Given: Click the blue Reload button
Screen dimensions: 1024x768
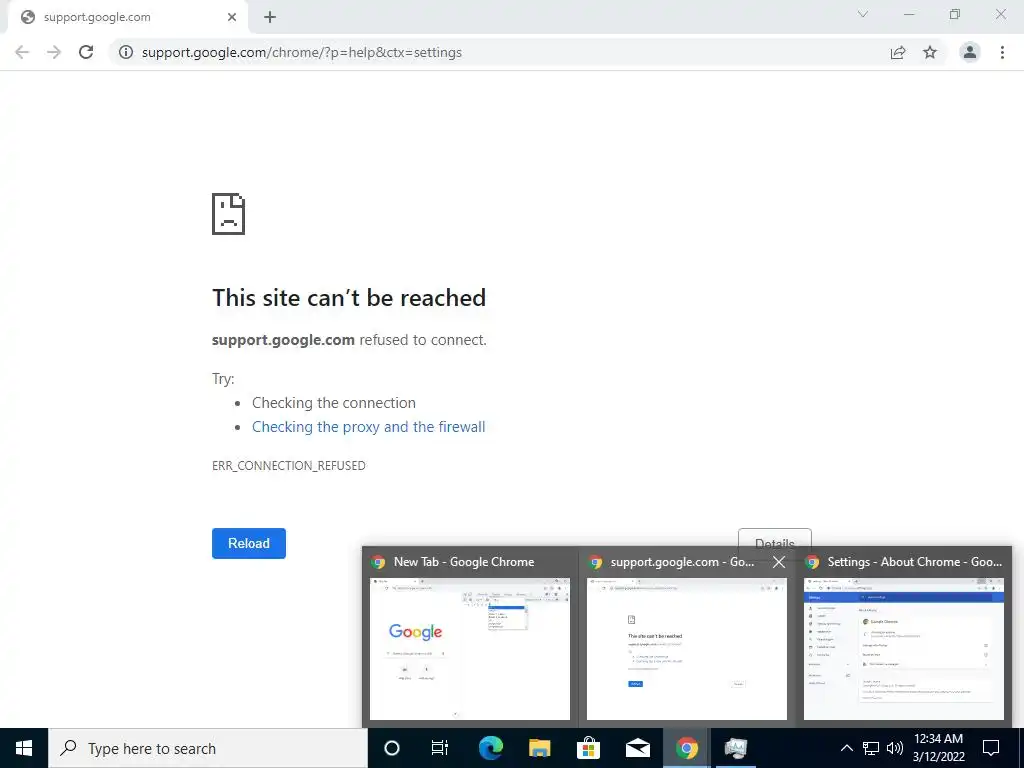Looking at the screenshot, I should tap(249, 543).
